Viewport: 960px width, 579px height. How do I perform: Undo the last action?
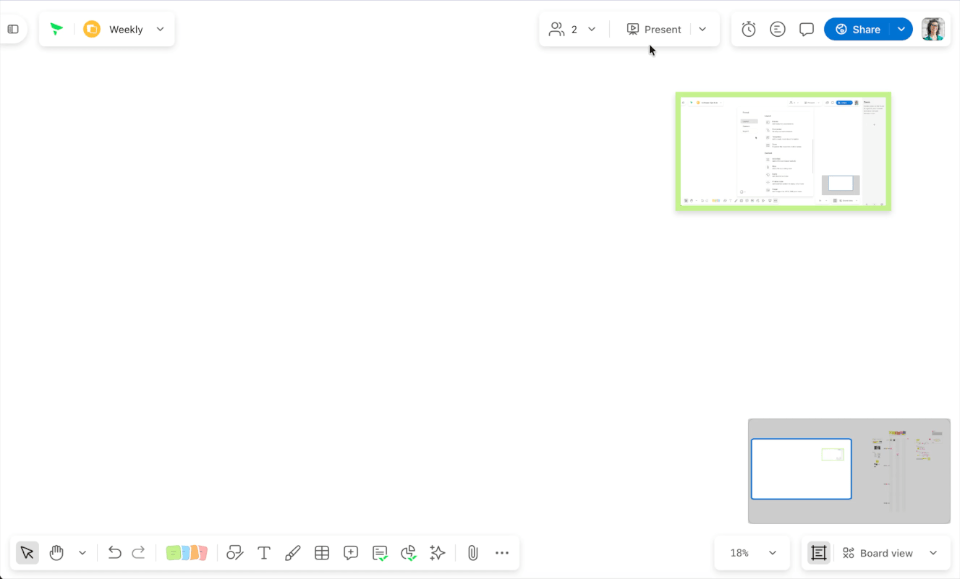coord(114,553)
